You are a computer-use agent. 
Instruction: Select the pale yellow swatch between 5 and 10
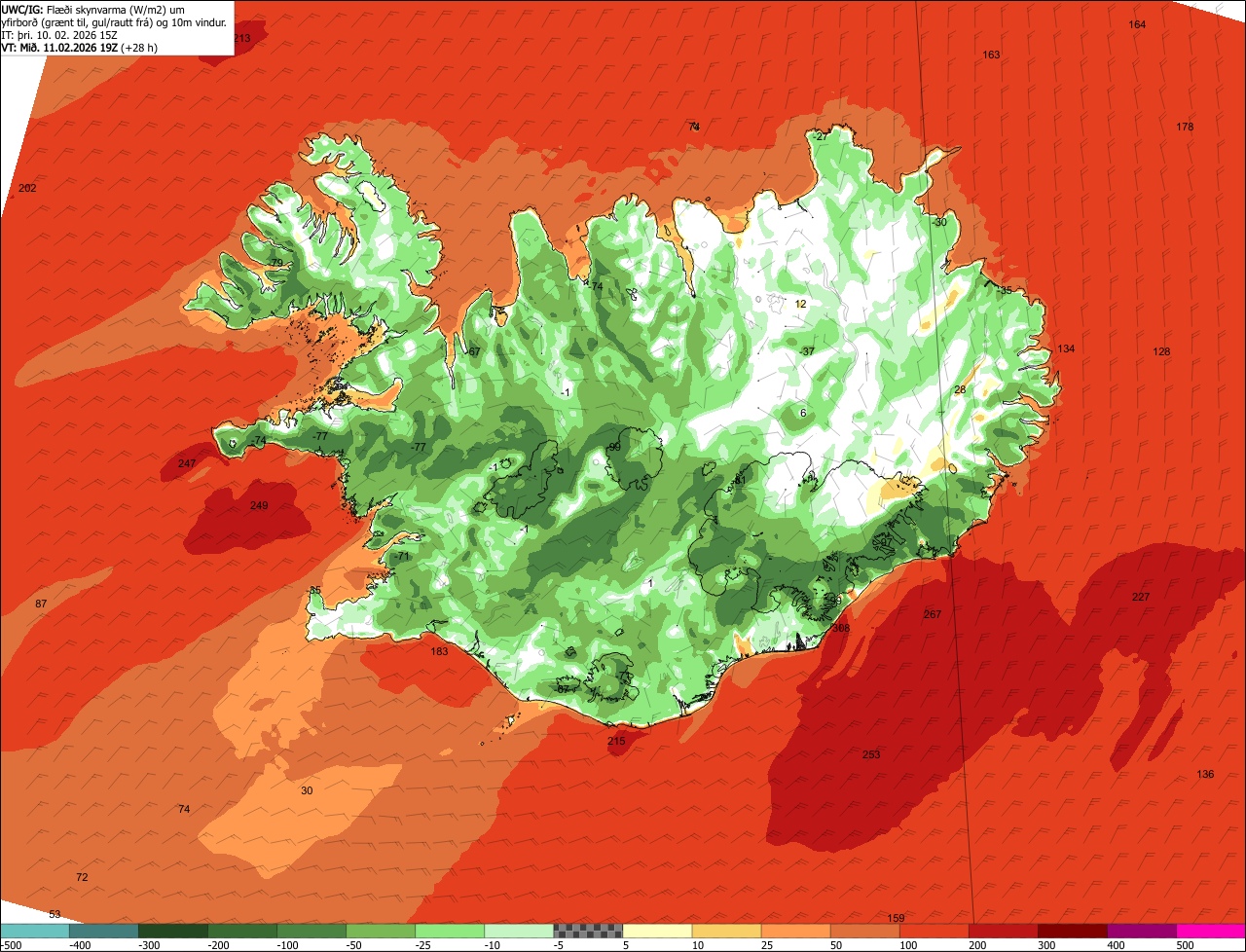coord(657,931)
